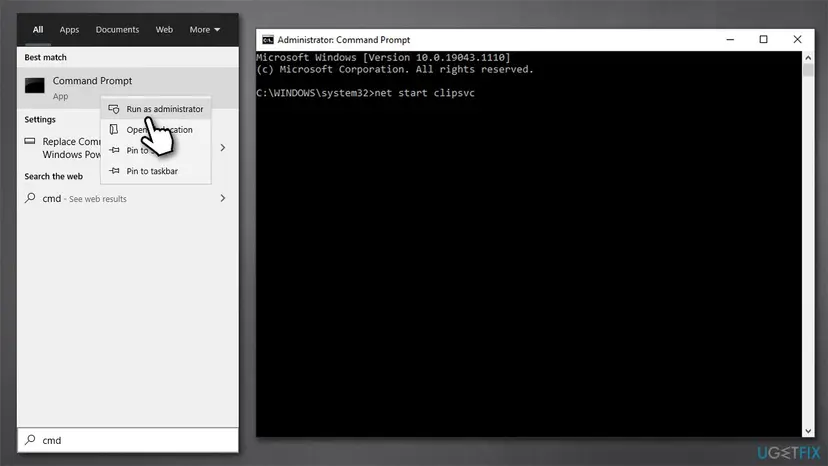Click the Run as administrator shield icon
Image resolution: width=828 pixels, height=466 pixels.
(x=114, y=109)
